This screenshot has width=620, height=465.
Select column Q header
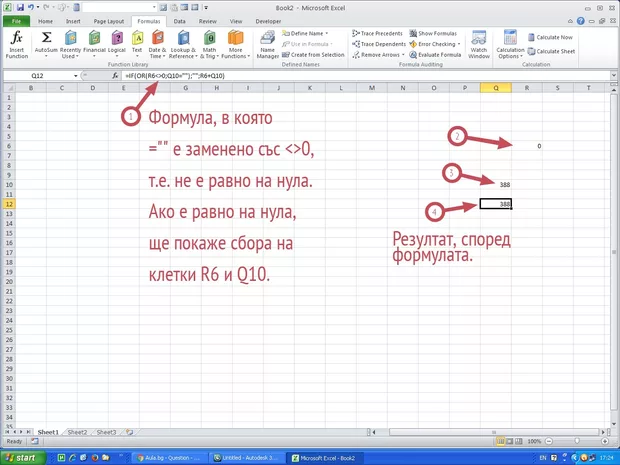point(496,88)
